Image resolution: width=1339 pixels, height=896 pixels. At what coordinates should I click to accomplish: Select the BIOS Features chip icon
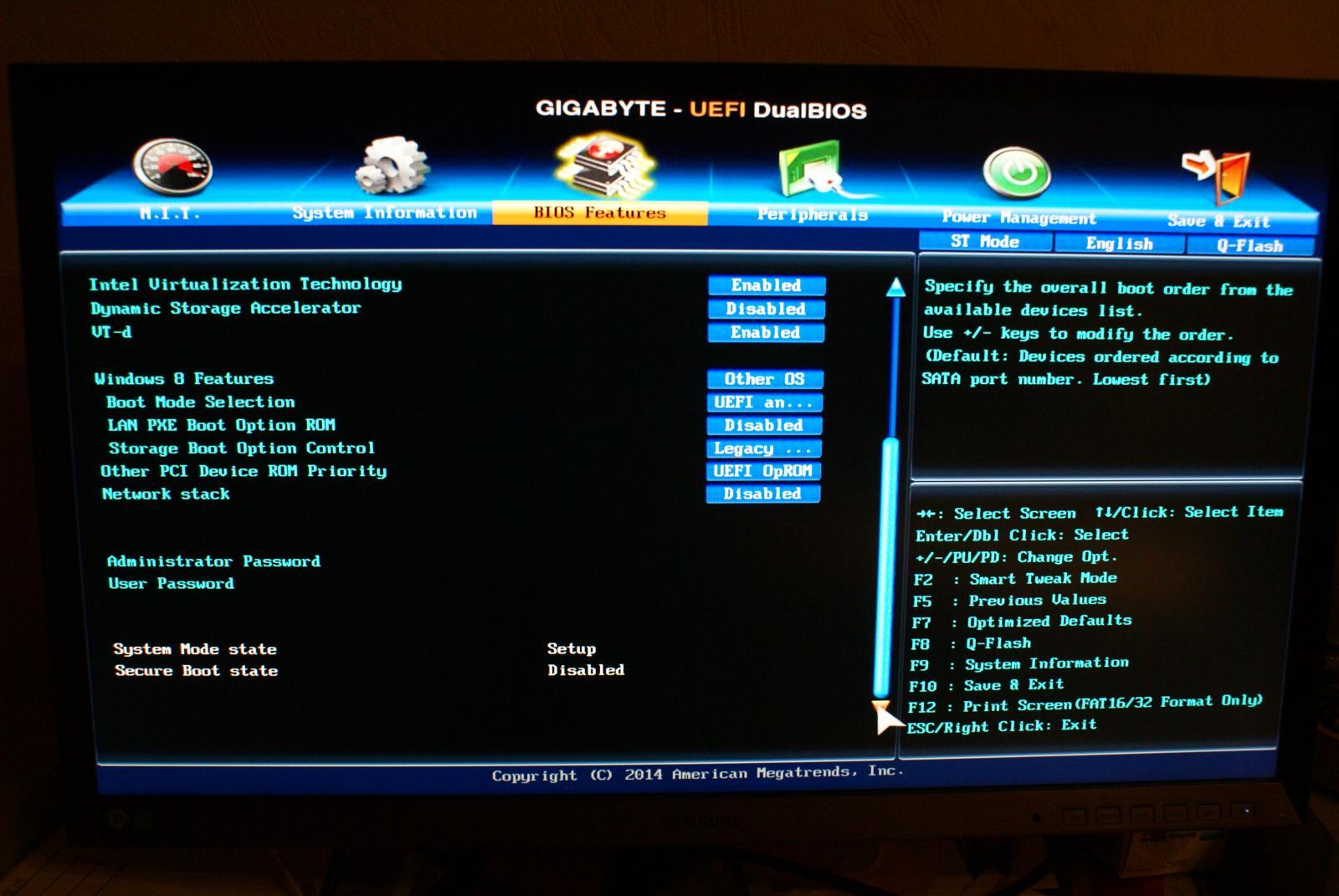[x=604, y=165]
